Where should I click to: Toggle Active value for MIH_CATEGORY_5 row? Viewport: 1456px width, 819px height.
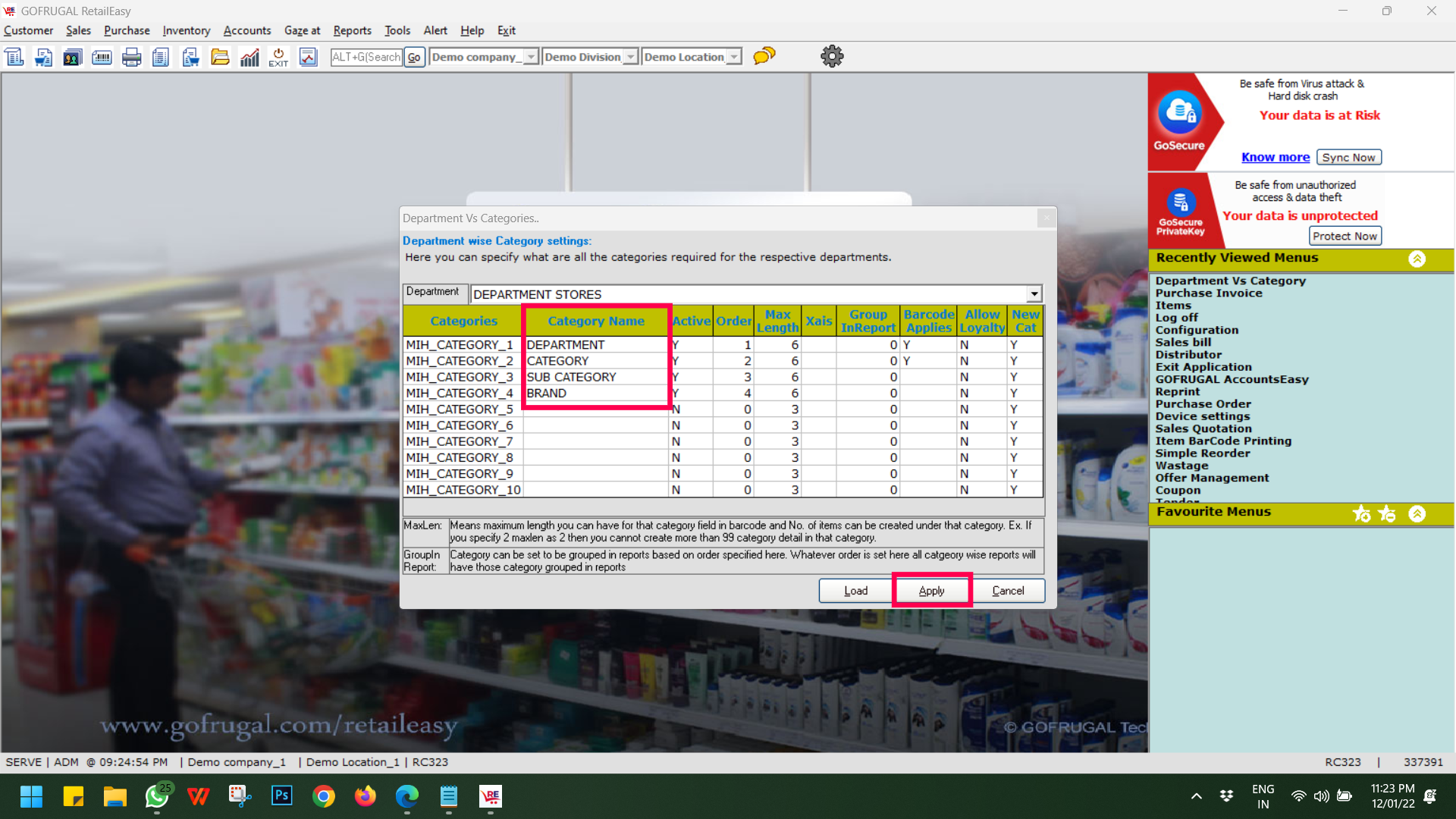pos(690,409)
